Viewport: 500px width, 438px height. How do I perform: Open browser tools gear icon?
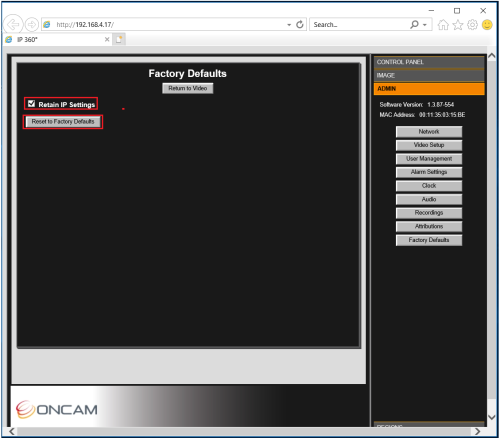[472, 25]
